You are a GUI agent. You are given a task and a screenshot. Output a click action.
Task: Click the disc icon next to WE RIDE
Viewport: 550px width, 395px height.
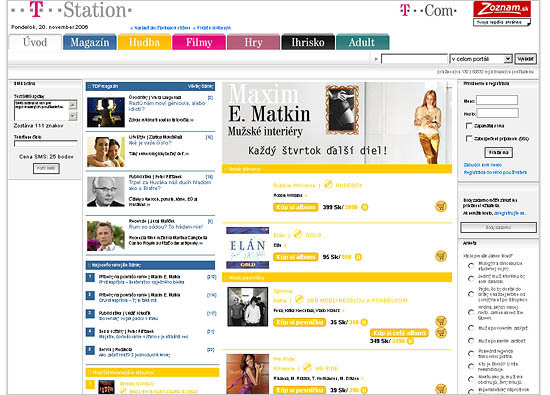[x=307, y=367]
